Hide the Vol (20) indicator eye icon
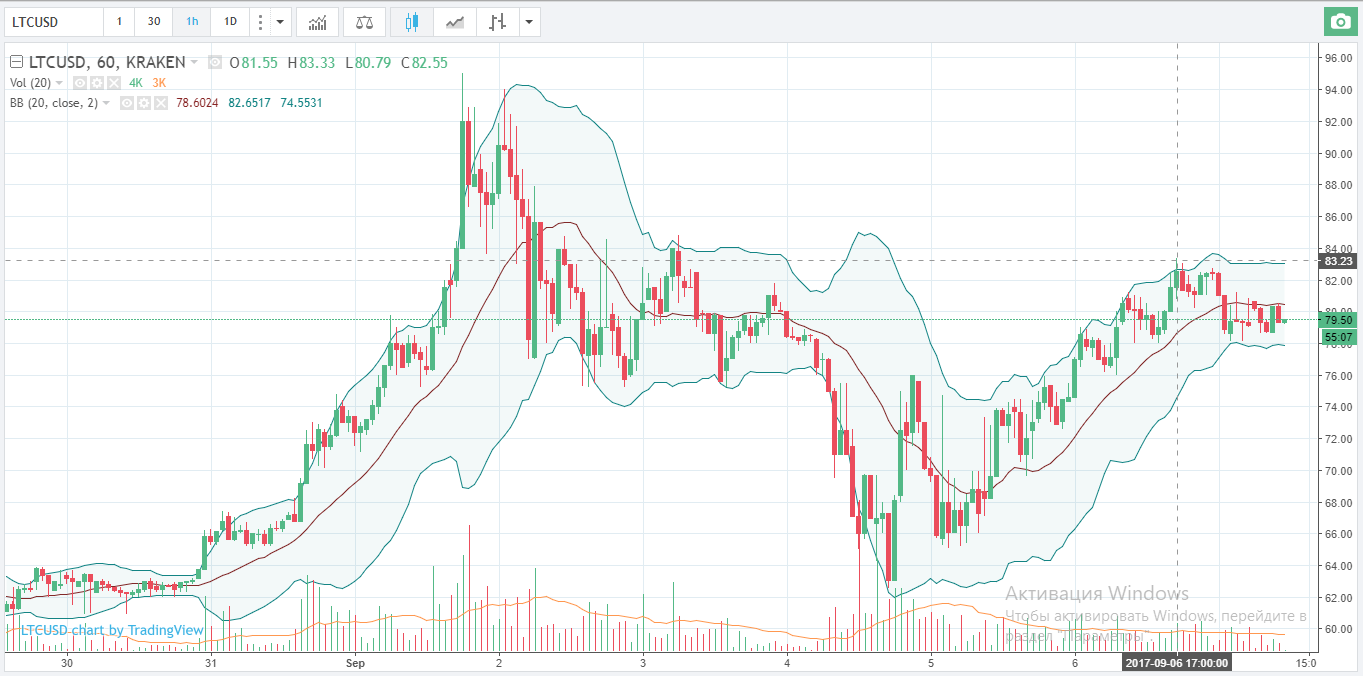 (82, 83)
